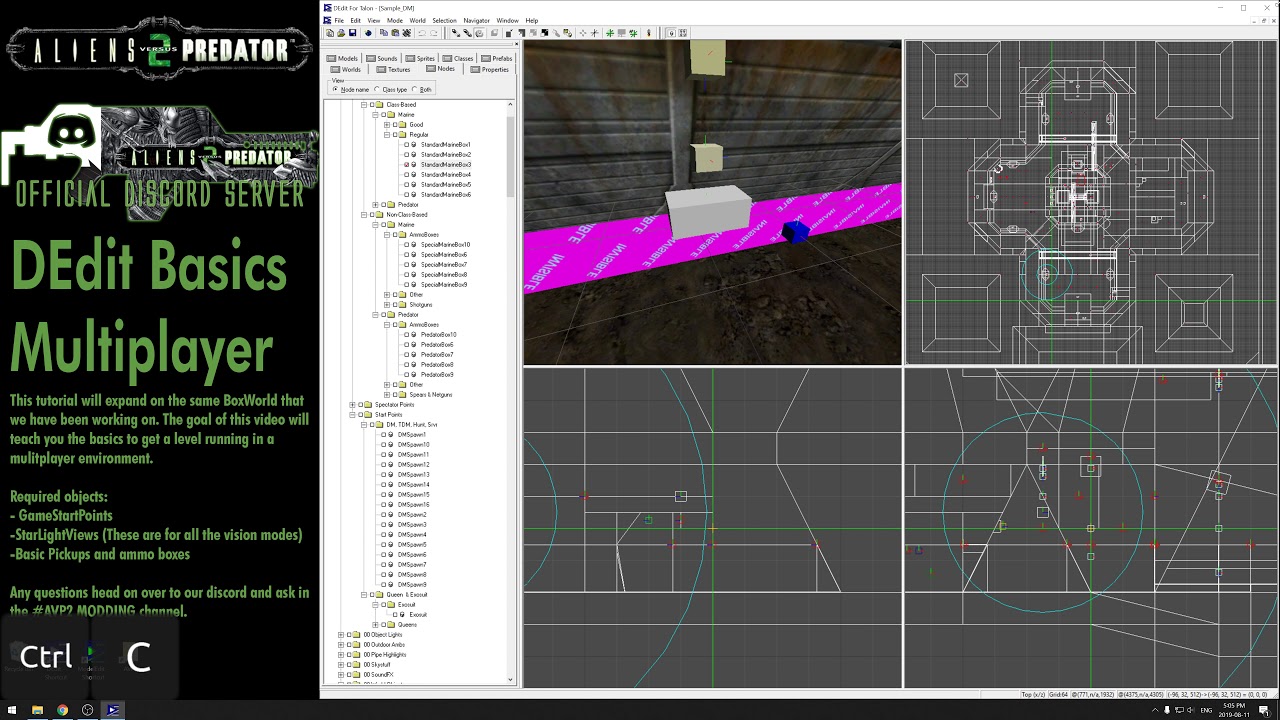Click the New file toolbar icon
This screenshot has height=720, width=1280.
point(330,33)
